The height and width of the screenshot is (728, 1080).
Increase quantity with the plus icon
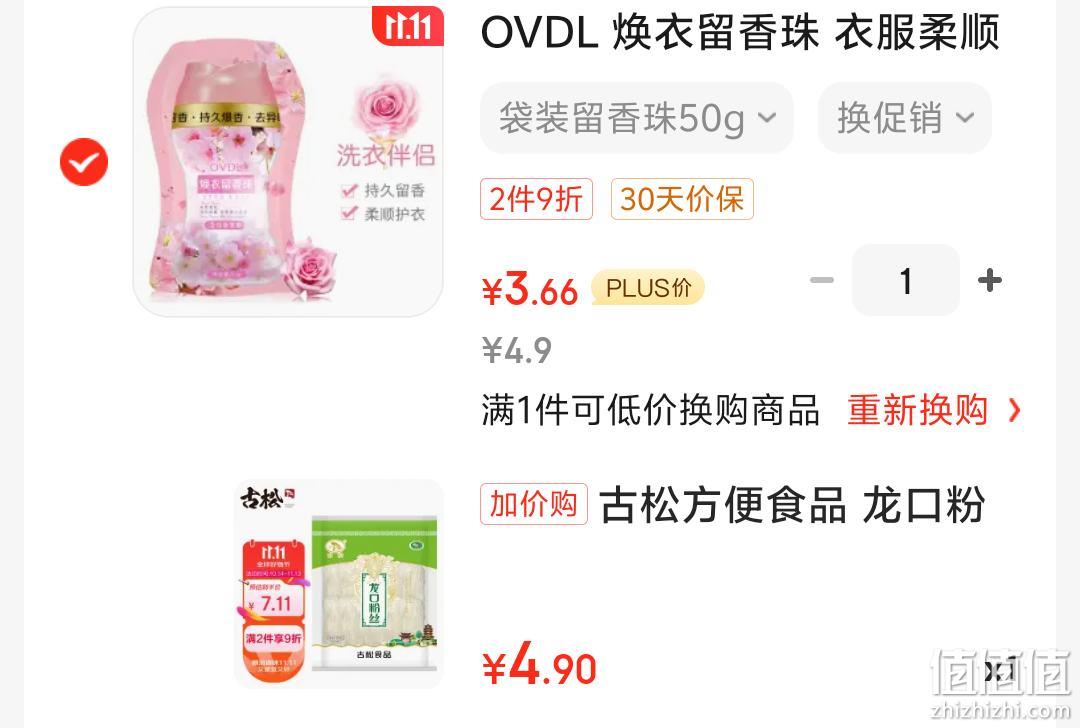990,280
